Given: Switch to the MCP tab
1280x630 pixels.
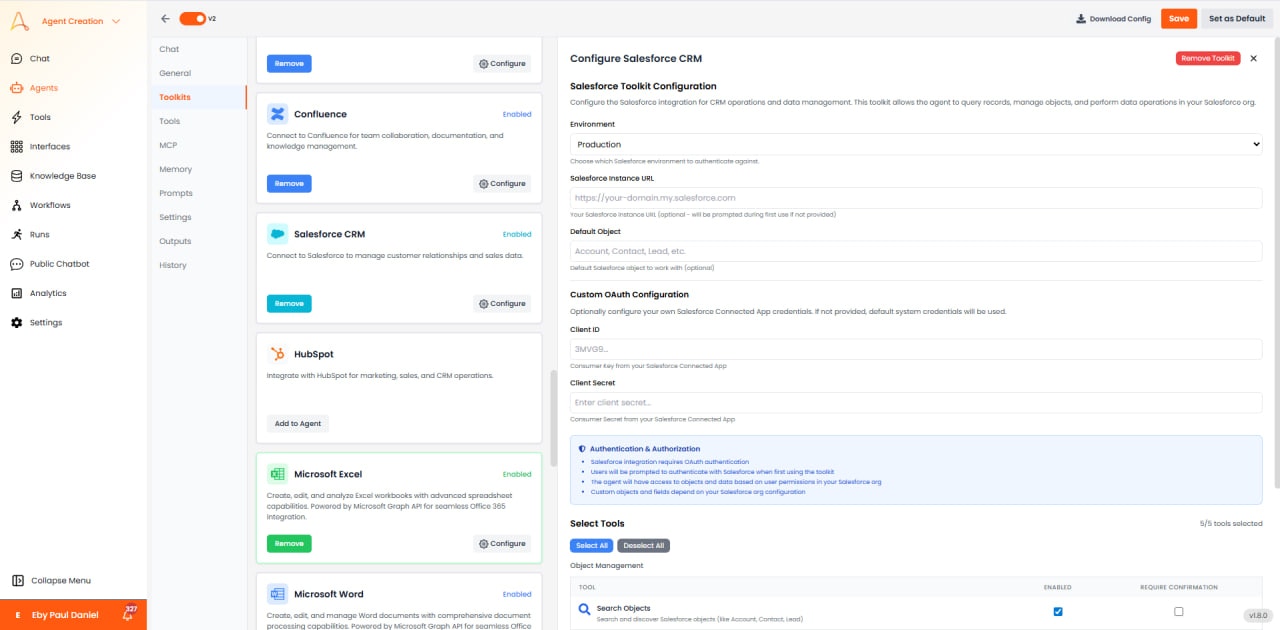Looking at the screenshot, I should point(167,145).
